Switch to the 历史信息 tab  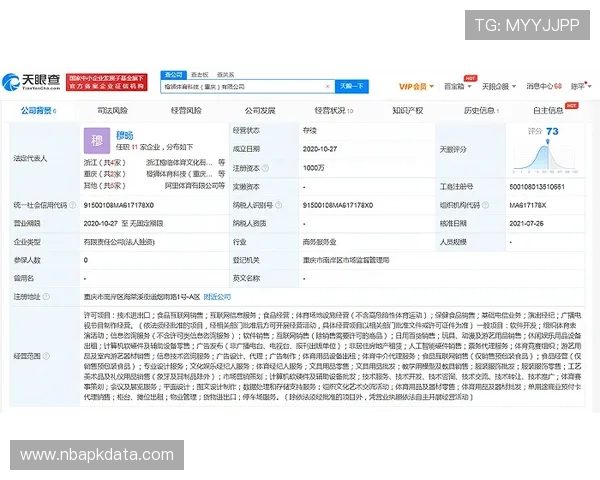[481, 111]
